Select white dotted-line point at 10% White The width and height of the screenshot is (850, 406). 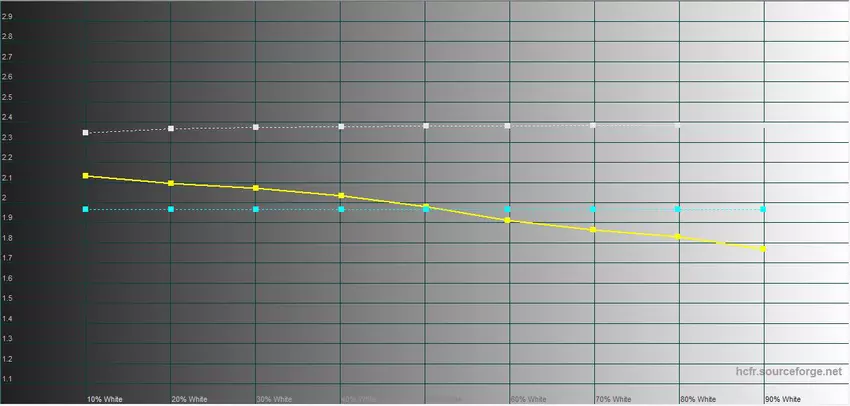[x=86, y=133]
